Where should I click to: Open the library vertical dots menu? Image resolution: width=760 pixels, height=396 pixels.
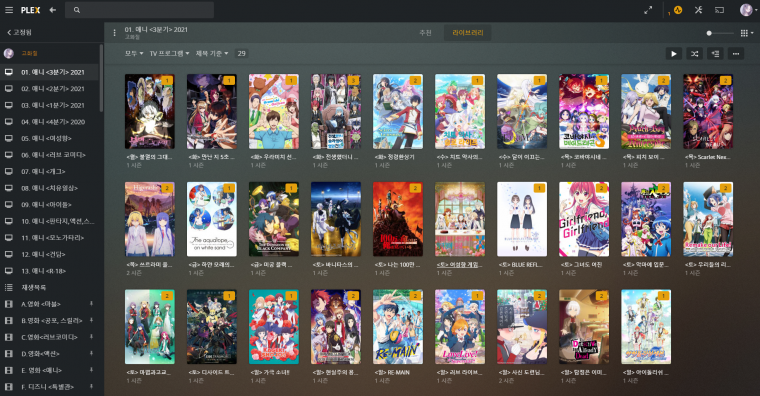114,33
